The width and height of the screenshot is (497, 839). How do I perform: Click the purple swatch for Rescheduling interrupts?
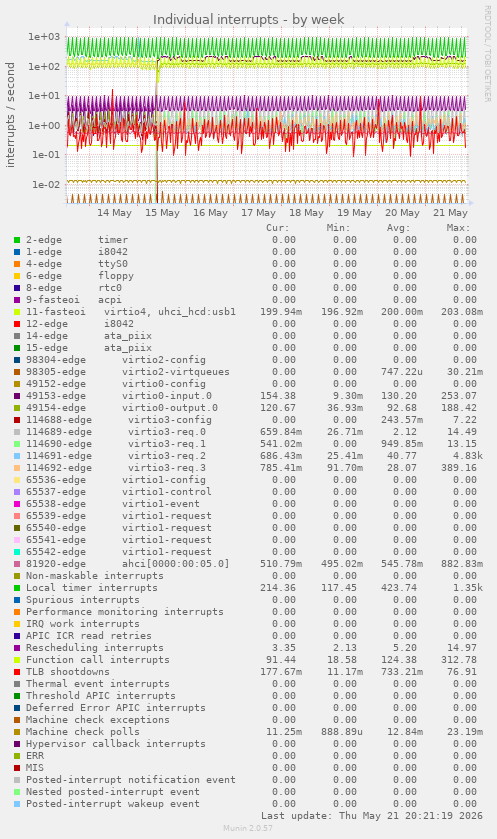[17, 648]
